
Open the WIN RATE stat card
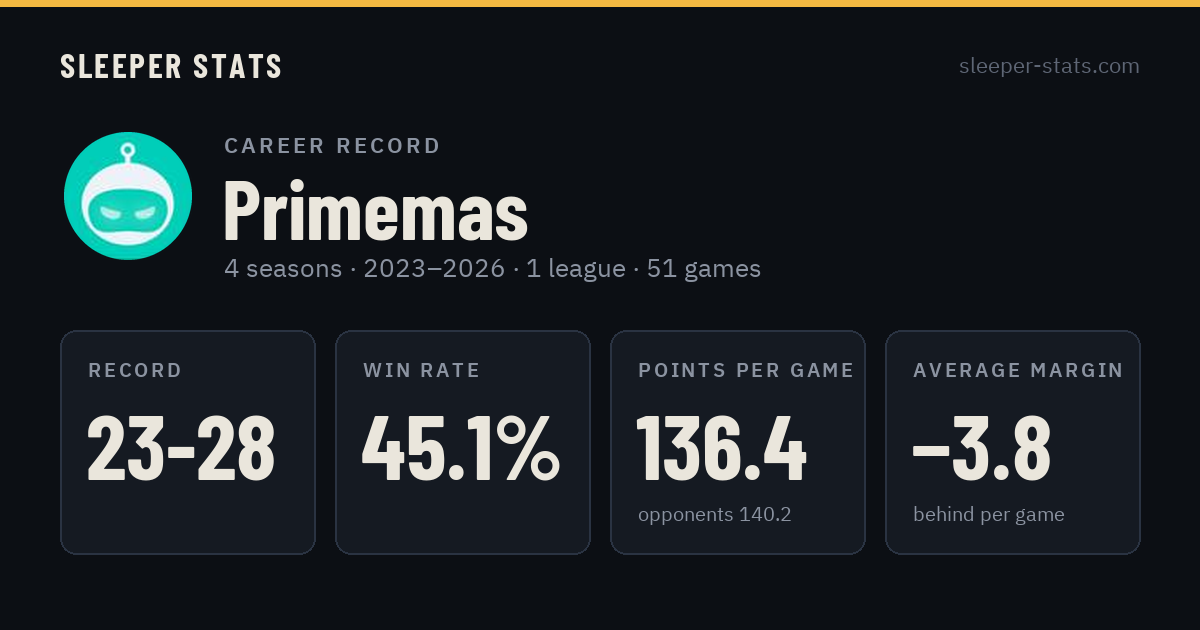(x=463, y=442)
